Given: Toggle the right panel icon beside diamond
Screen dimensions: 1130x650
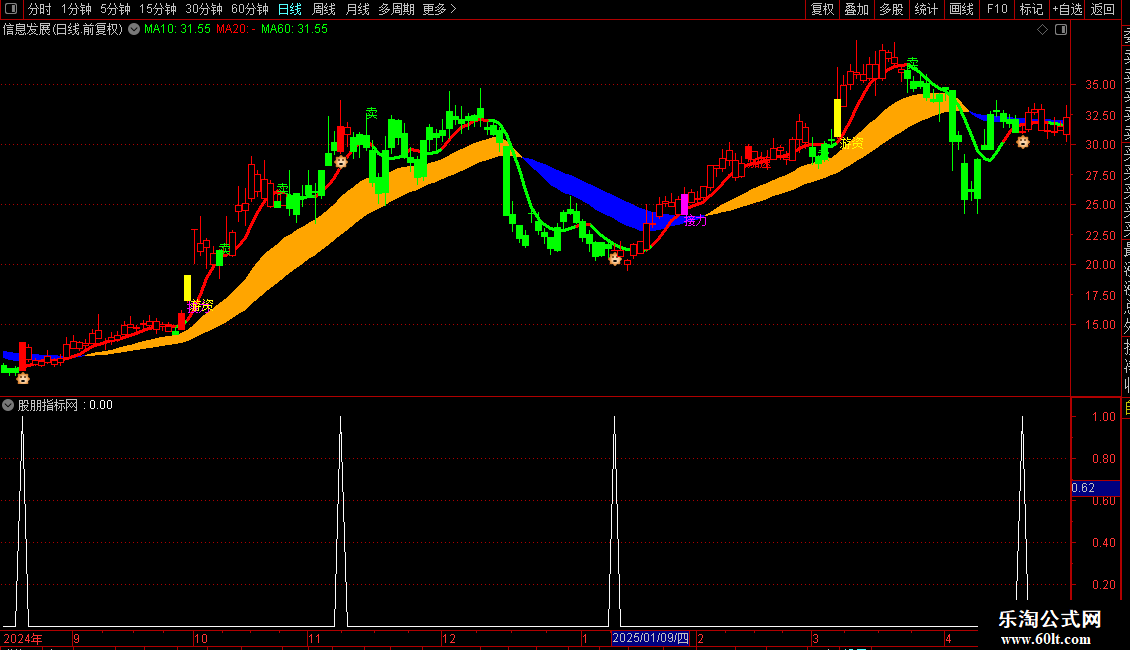Looking at the screenshot, I should (1061, 30).
